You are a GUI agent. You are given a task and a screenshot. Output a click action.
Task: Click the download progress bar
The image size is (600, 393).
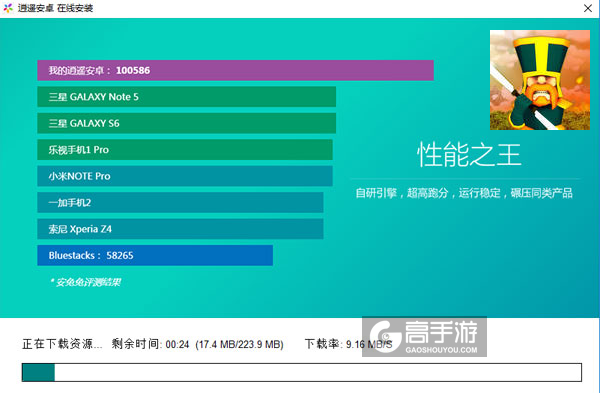pyautogui.click(x=302, y=372)
